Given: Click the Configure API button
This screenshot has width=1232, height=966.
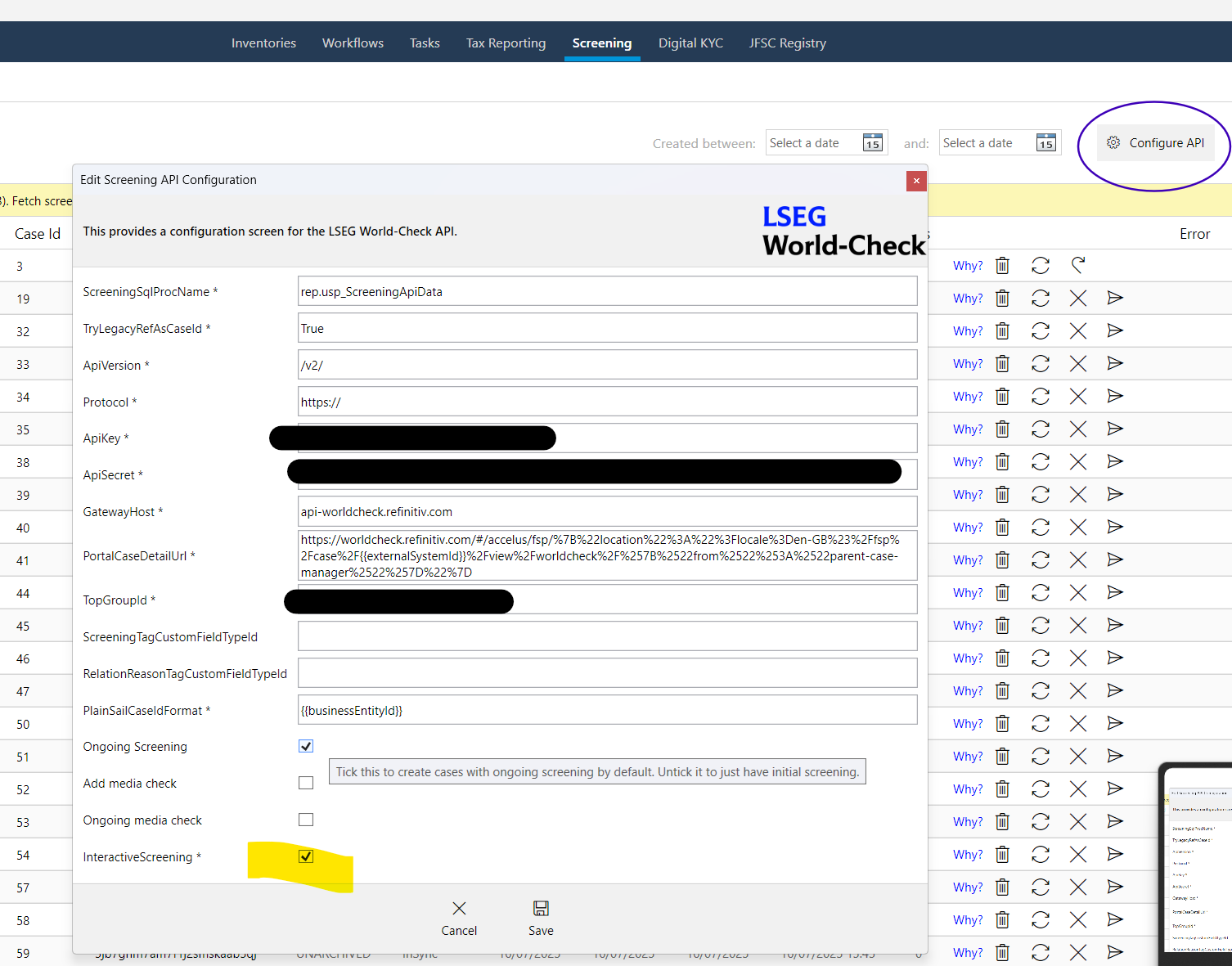Looking at the screenshot, I should [1155, 143].
